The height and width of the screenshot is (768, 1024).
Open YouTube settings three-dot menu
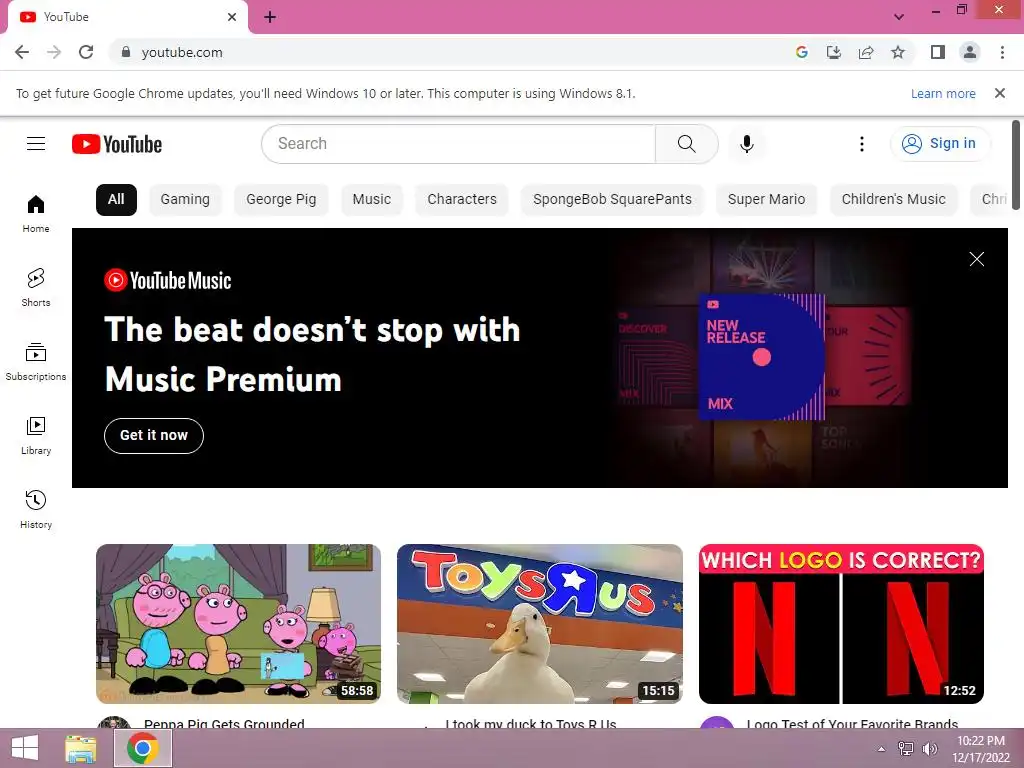click(861, 144)
